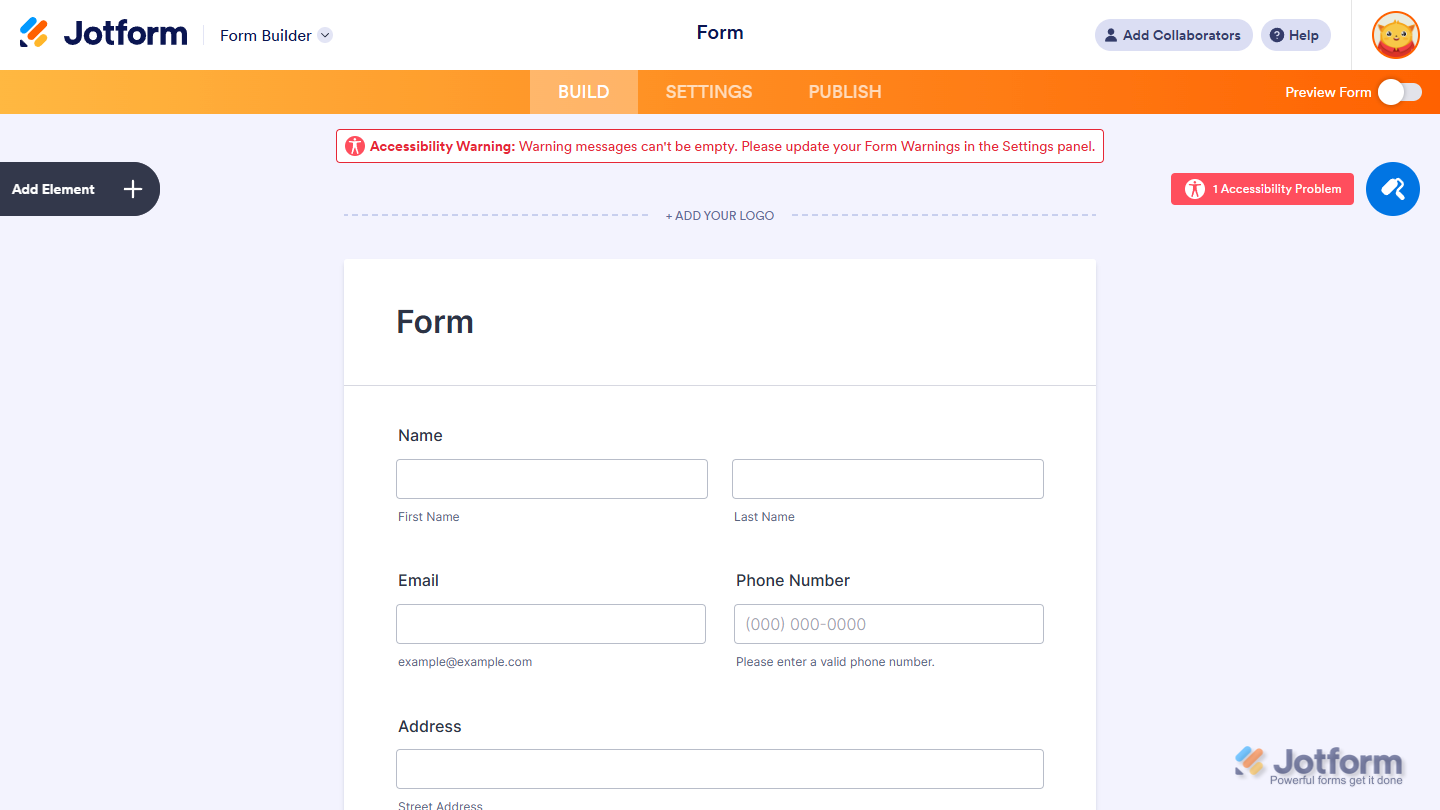Viewport: 1440px width, 810px height.
Task: Switch to the SETTINGS tab
Action: click(x=708, y=91)
